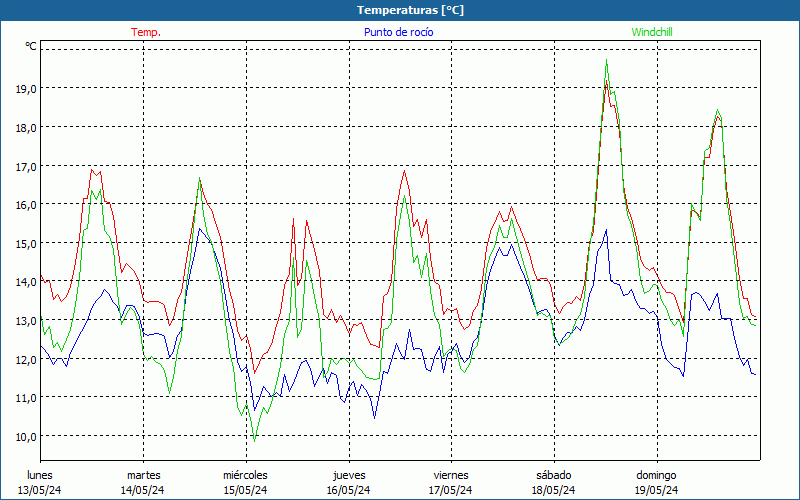Click the 'jueves' day label

349,475
